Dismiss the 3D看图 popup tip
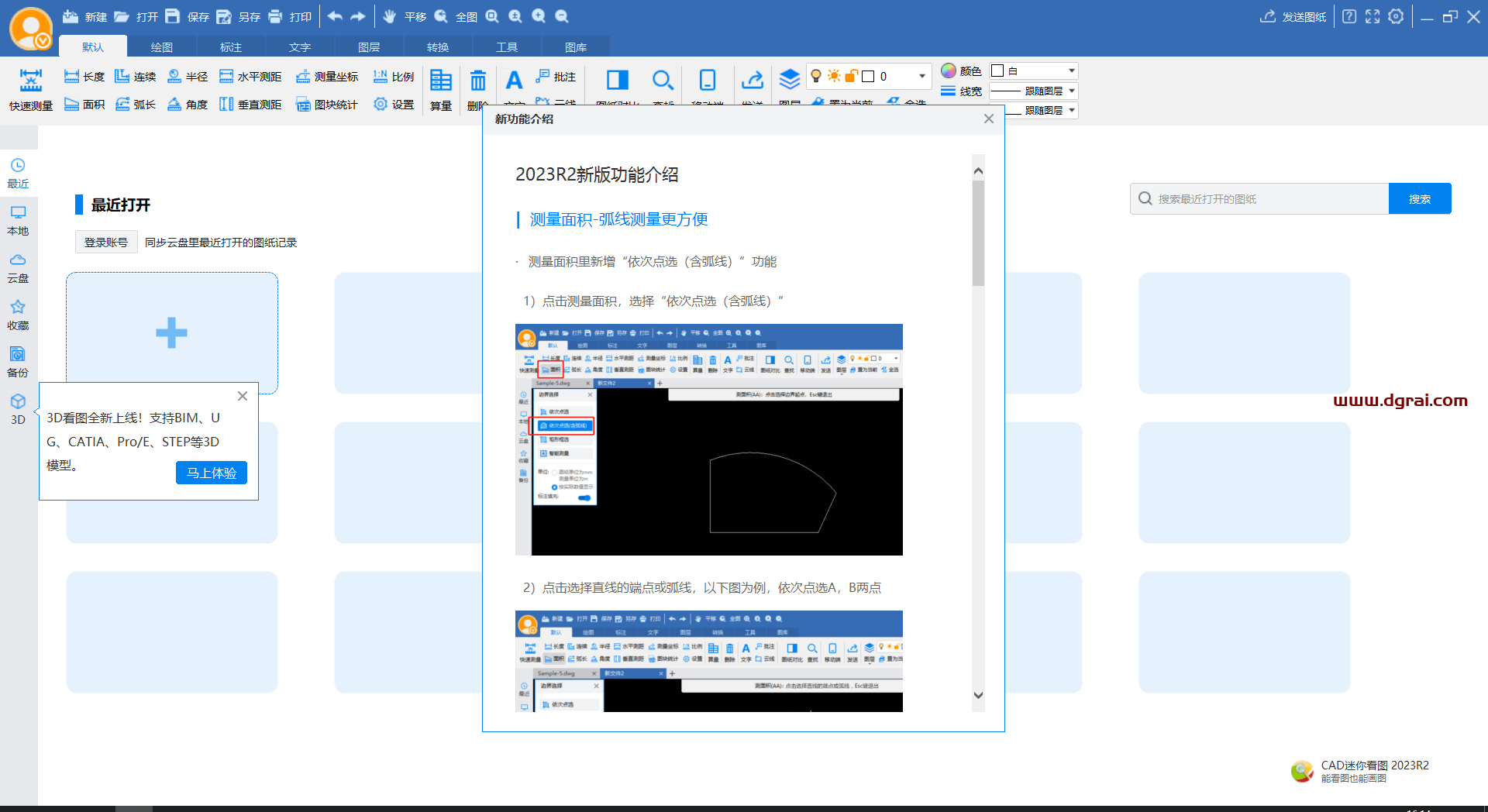The height and width of the screenshot is (812, 1488). (x=243, y=396)
